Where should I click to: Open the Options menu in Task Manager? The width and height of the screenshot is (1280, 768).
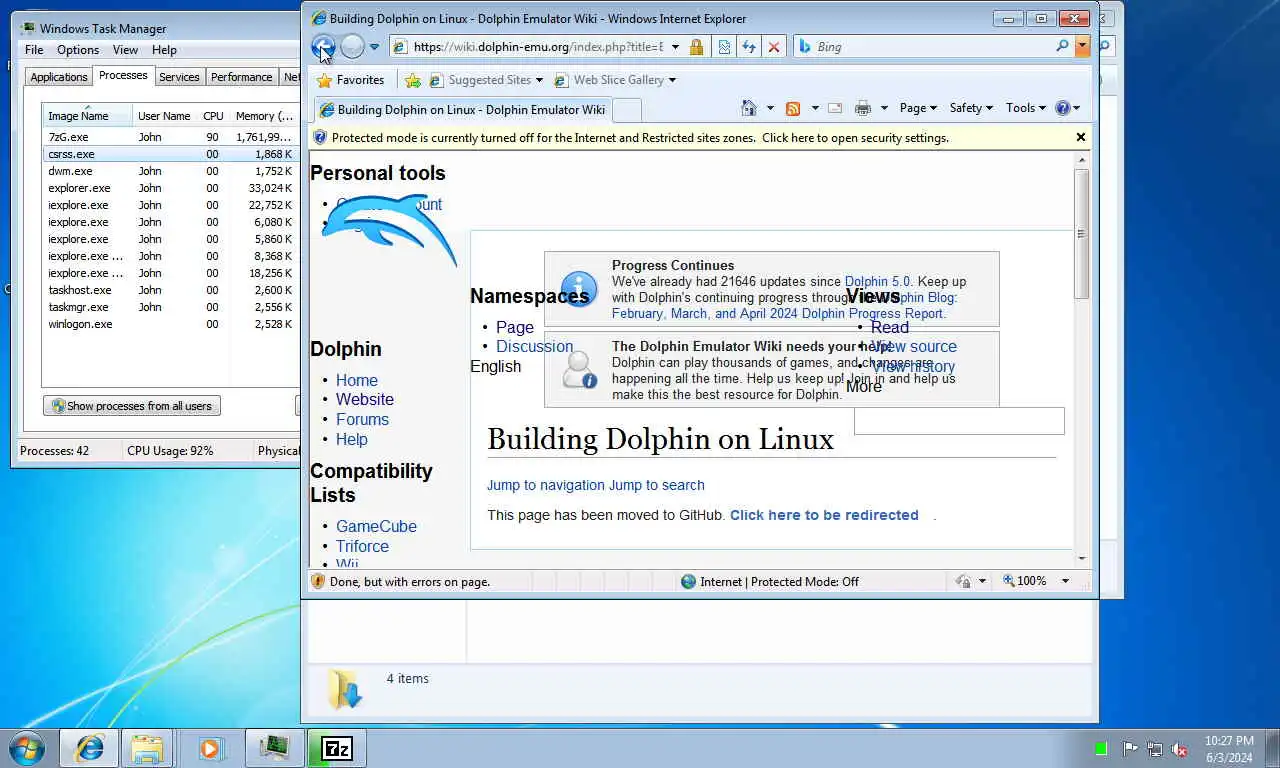[78, 50]
